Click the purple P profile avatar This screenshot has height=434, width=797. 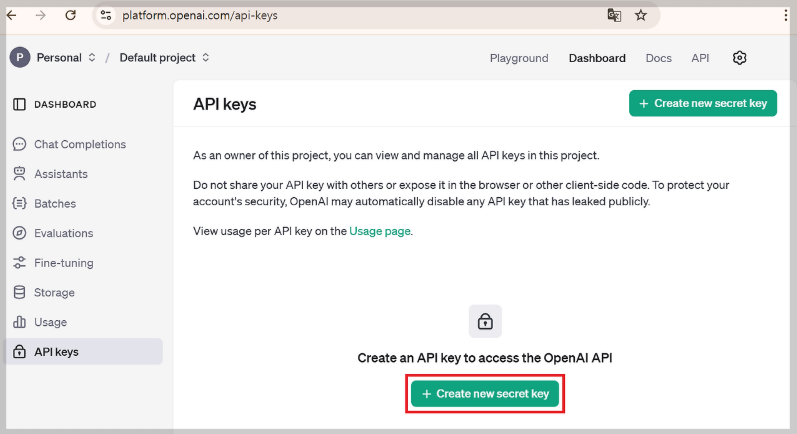click(20, 57)
